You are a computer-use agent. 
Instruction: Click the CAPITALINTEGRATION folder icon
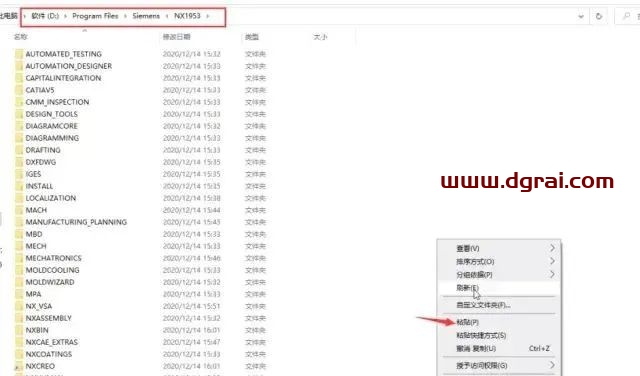coord(19,78)
